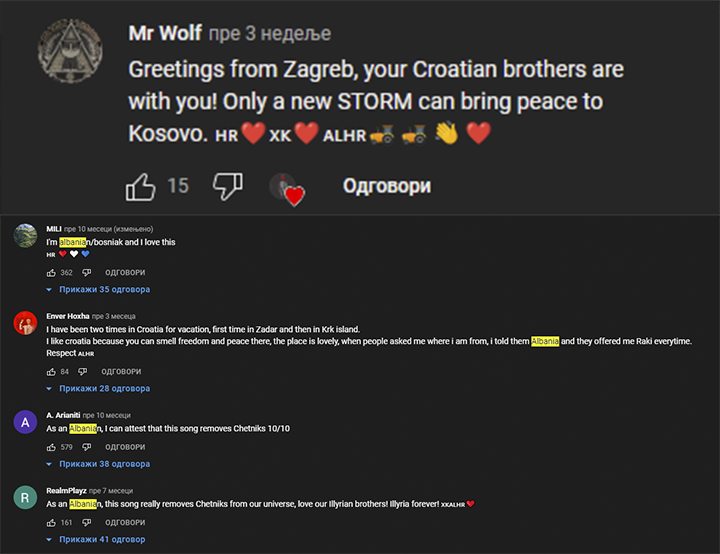Dislike Enver Hoxha's comment
Screen dimensions: 720x554
(x=83, y=372)
